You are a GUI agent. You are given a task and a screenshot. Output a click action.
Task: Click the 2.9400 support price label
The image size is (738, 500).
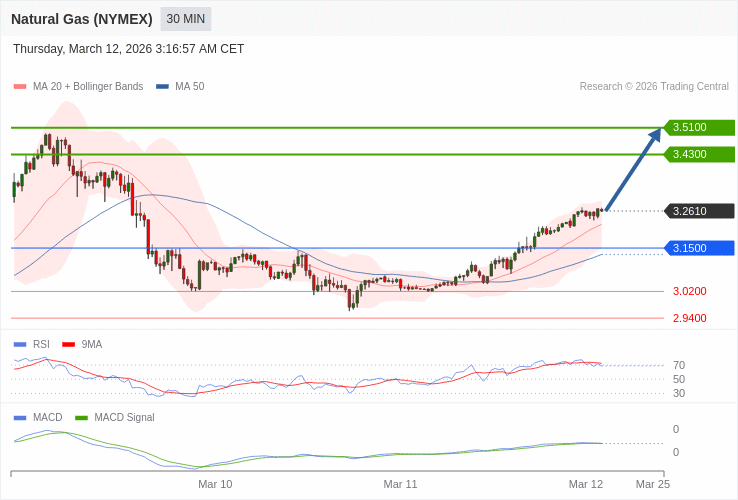pos(689,319)
